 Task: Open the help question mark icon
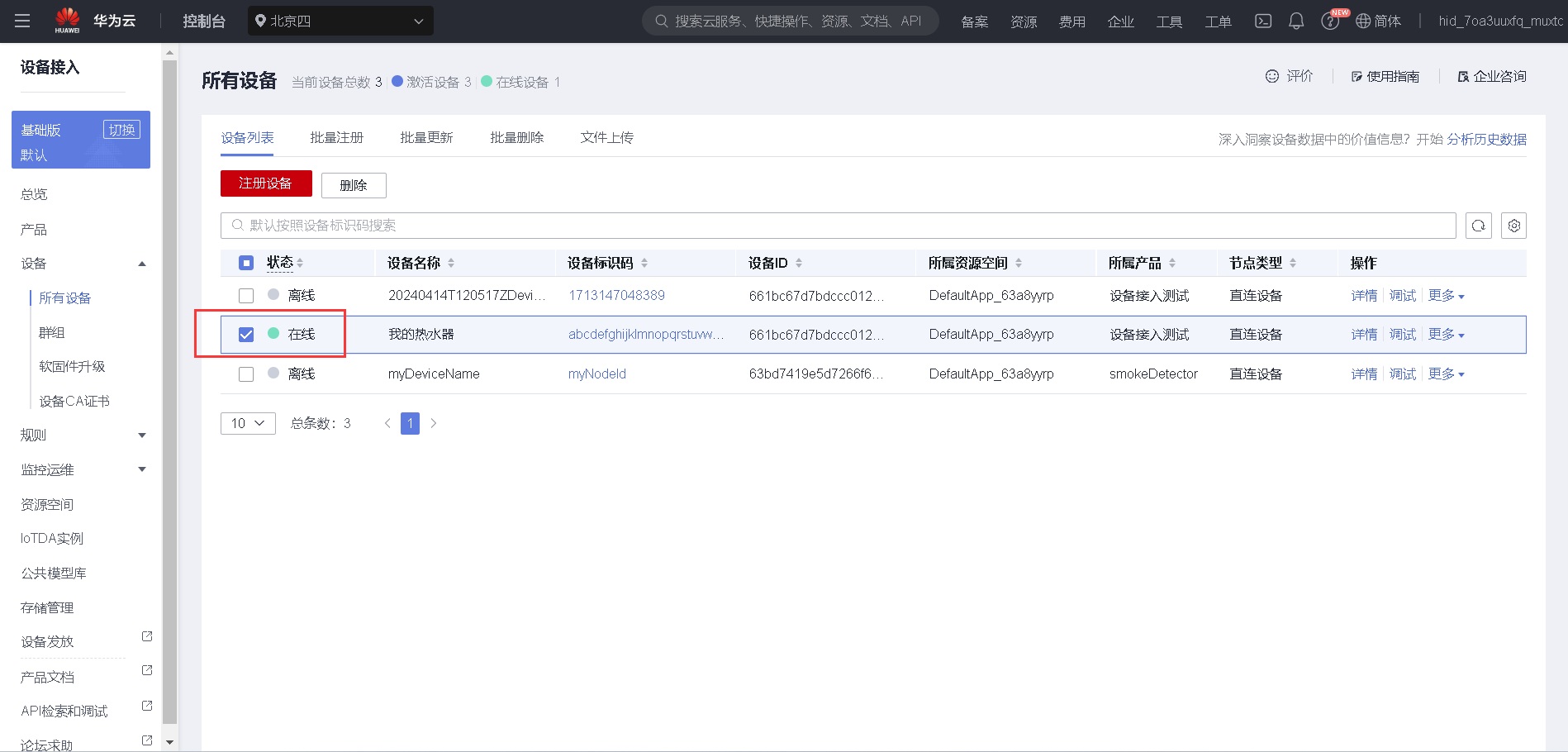[1329, 21]
